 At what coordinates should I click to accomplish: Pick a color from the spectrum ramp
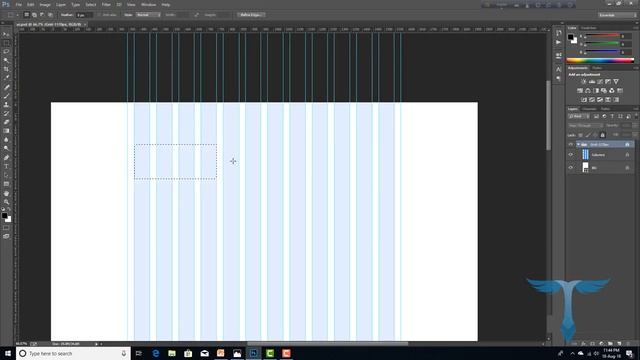(600, 60)
